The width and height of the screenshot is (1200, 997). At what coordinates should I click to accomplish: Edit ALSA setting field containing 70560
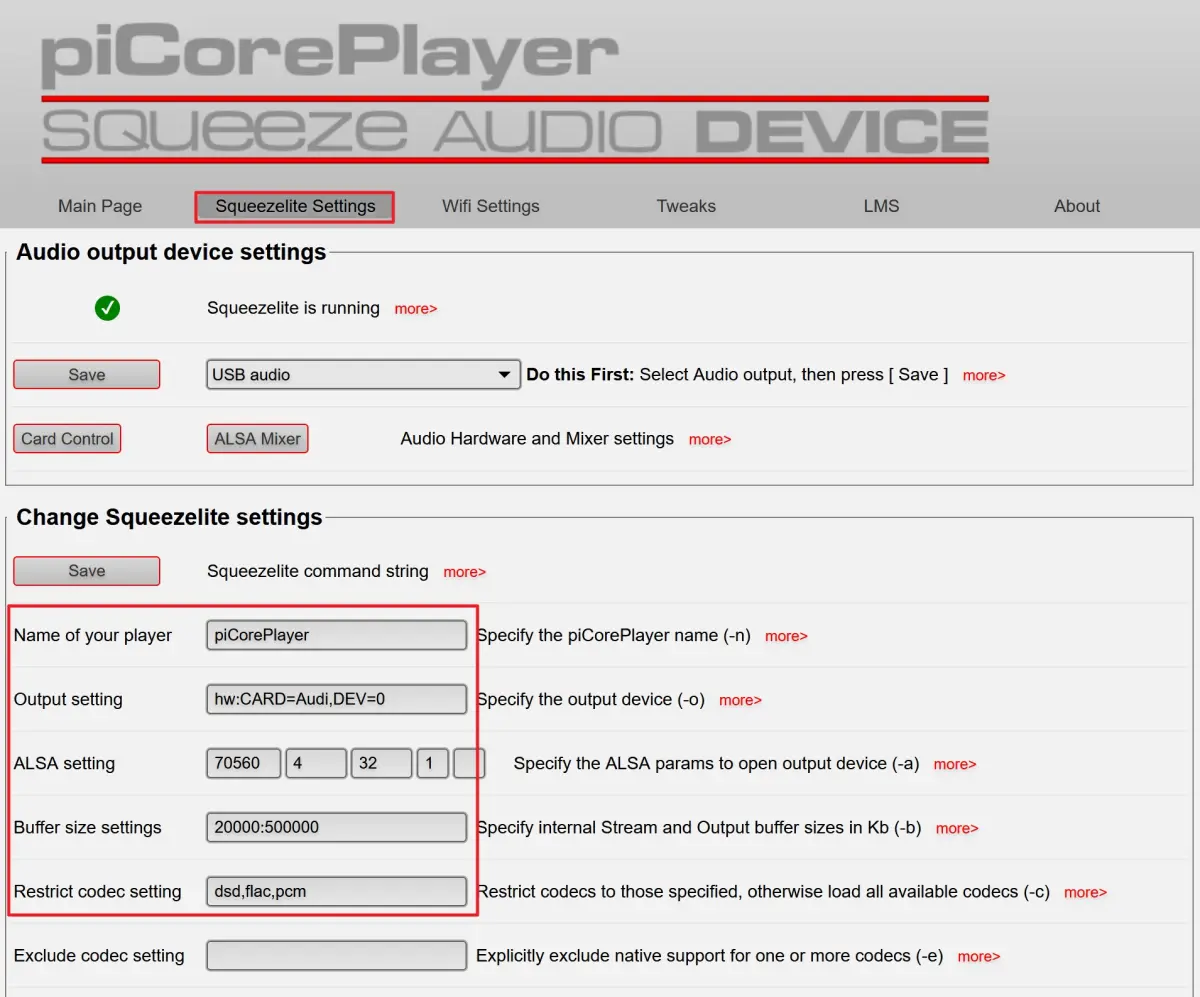pos(244,763)
